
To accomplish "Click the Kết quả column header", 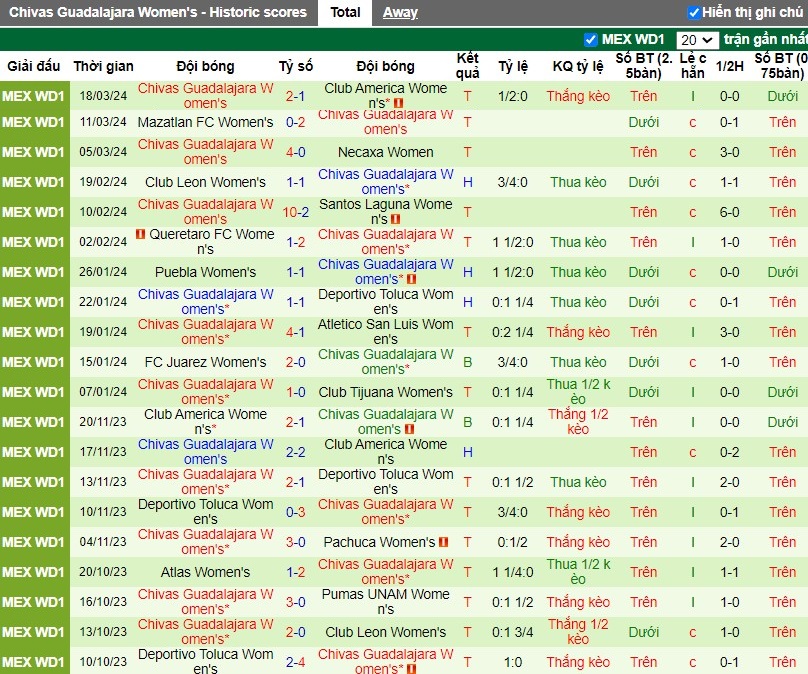I will (x=467, y=66).
